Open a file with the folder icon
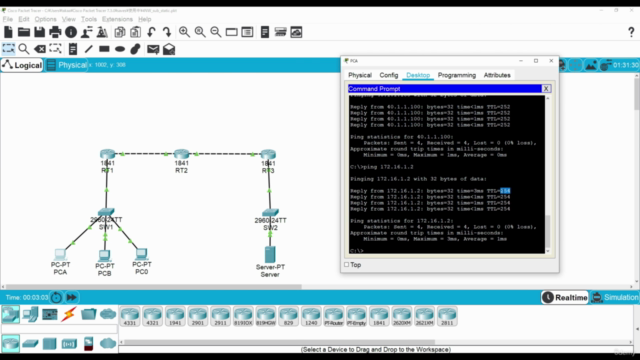This screenshot has height=360, width=640. tap(24, 32)
